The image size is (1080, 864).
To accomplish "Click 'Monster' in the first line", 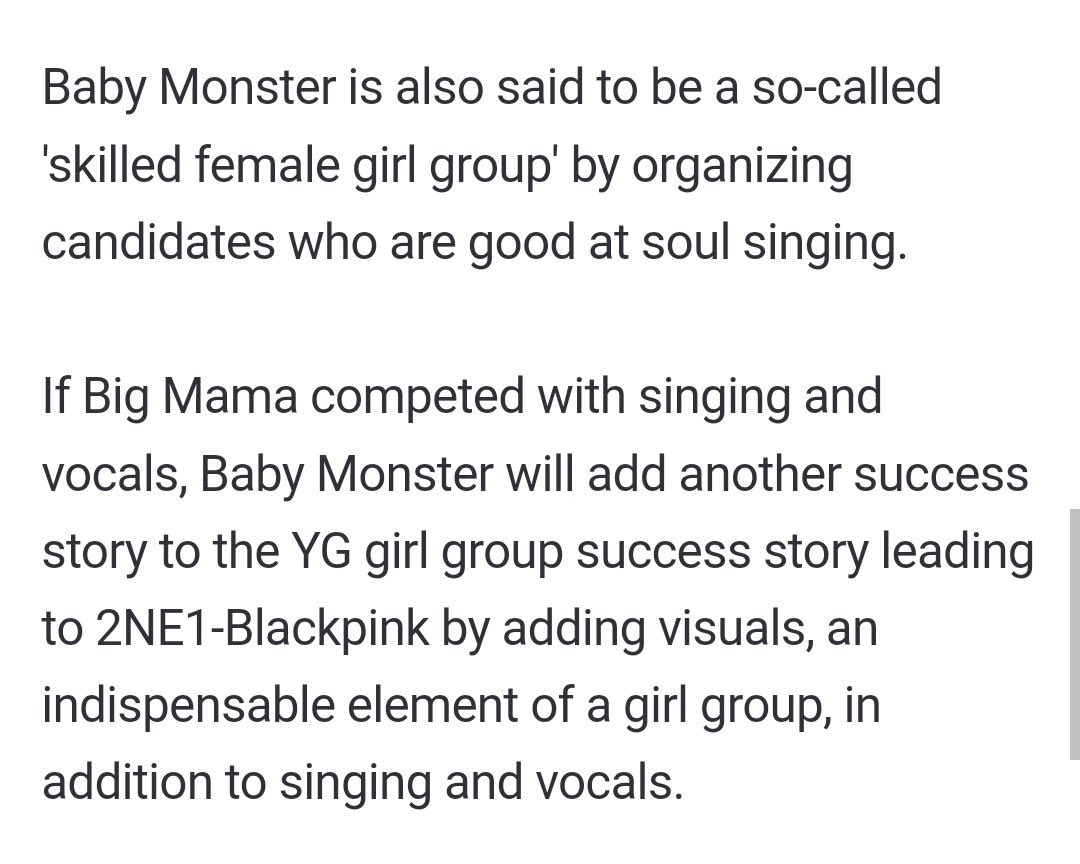I will point(247,88).
